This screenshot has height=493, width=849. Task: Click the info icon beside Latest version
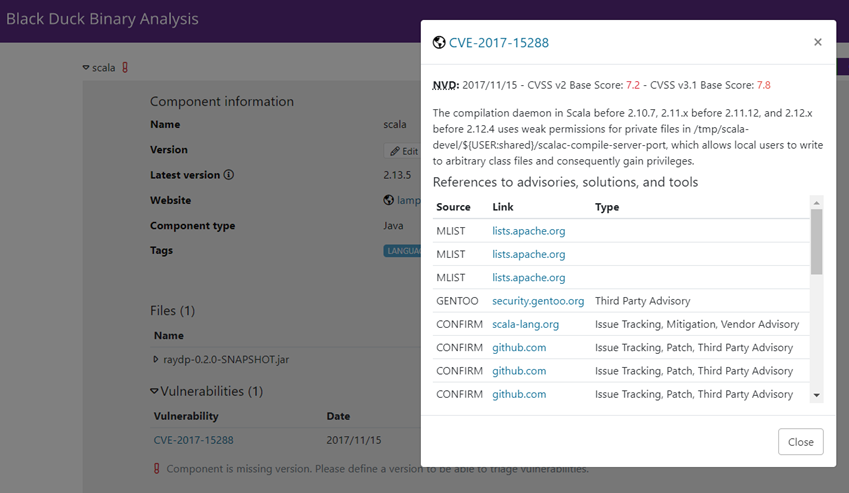pyautogui.click(x=229, y=175)
